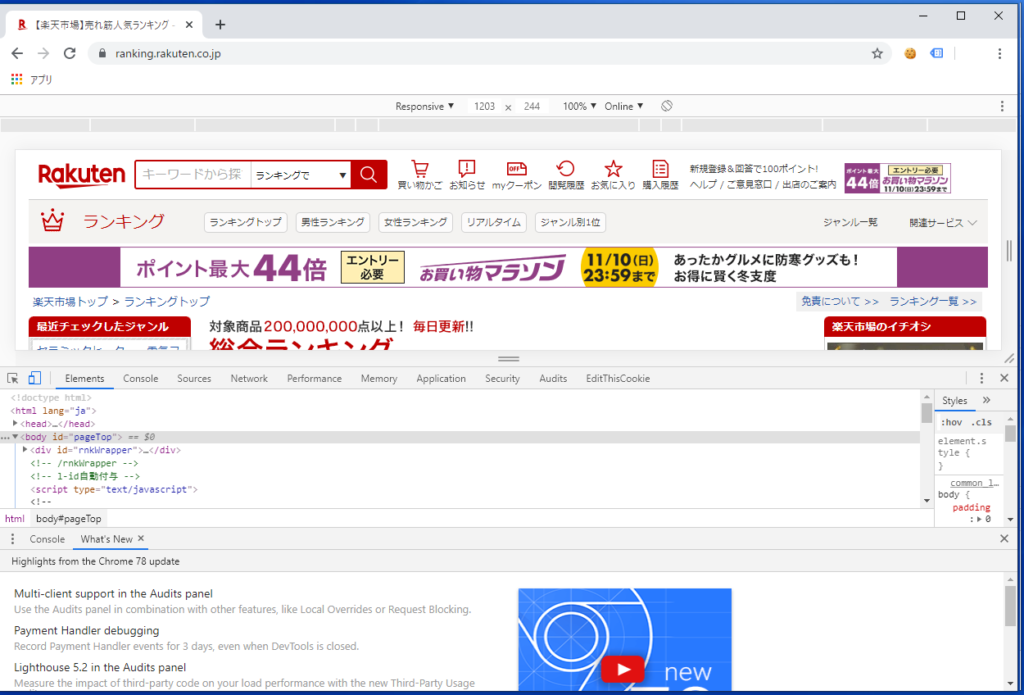Reload the page in the browser
Viewport: 1024px width, 695px height.
point(69,54)
